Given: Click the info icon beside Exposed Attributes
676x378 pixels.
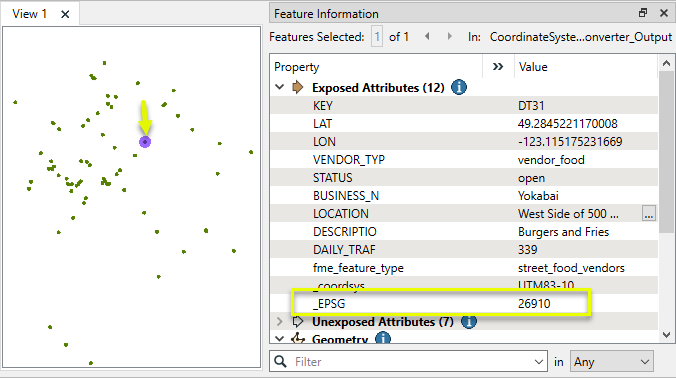Looking at the screenshot, I should click(x=459, y=87).
